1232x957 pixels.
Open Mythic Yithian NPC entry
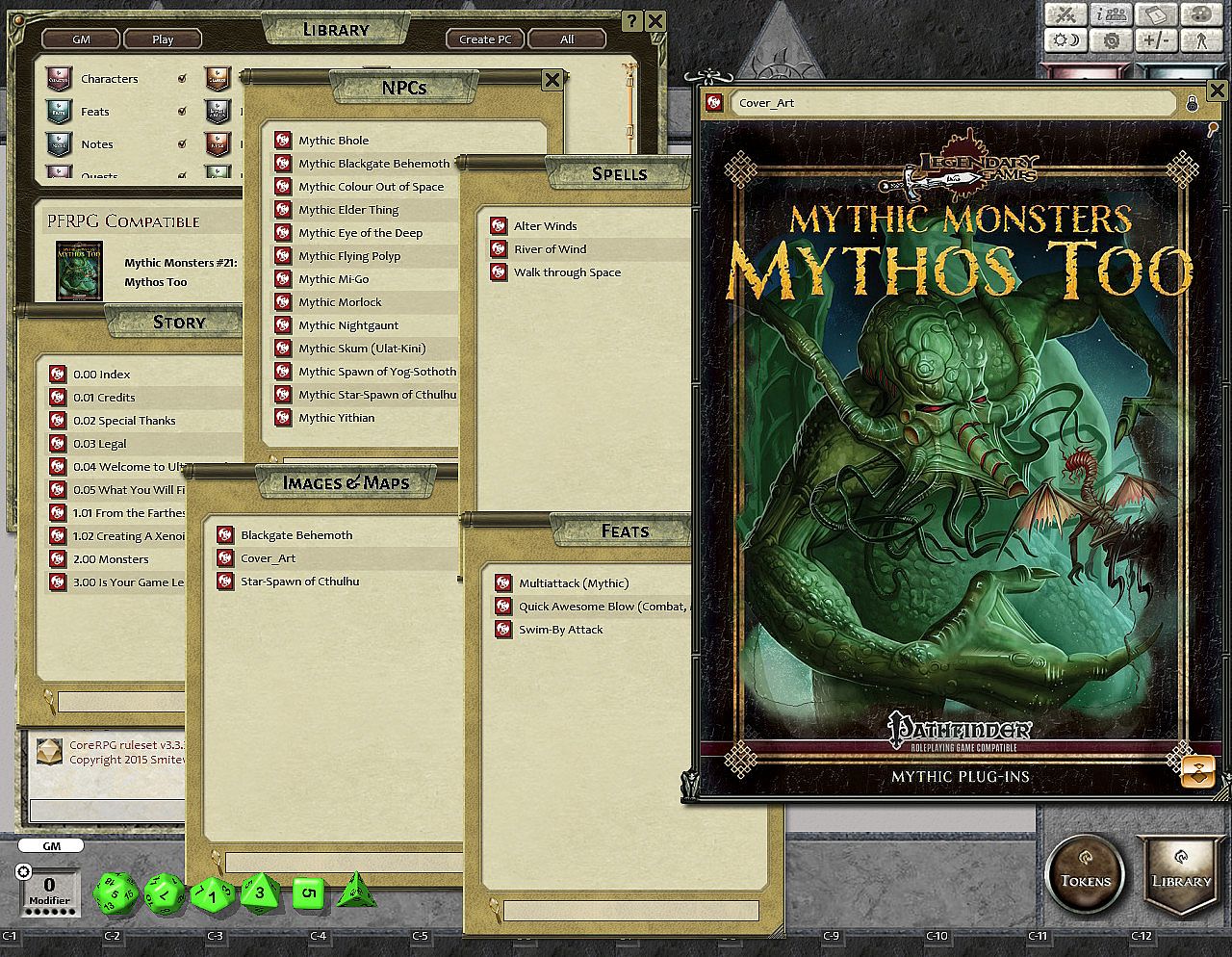pos(337,418)
